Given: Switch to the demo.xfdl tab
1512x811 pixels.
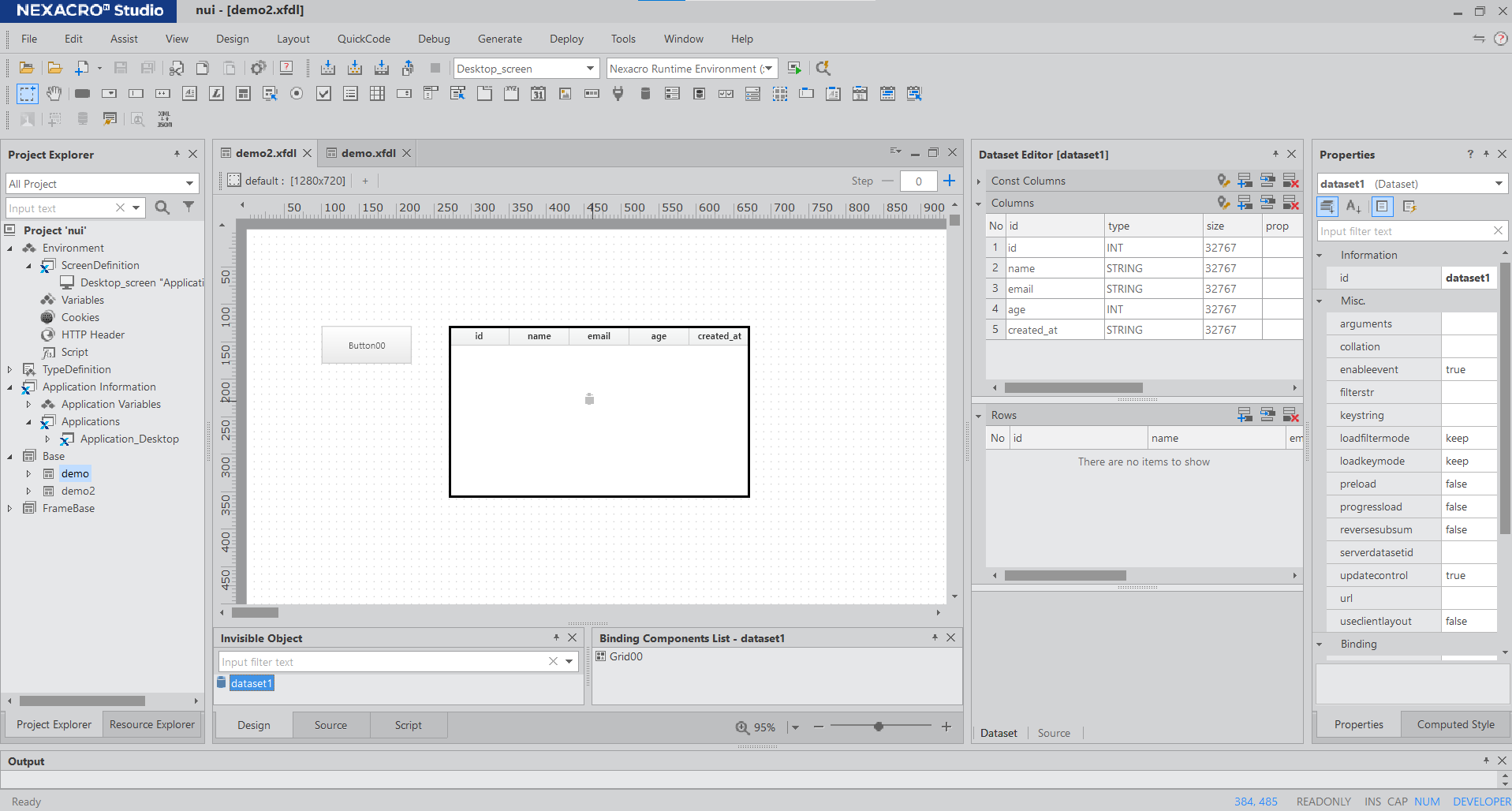Looking at the screenshot, I should (x=368, y=153).
